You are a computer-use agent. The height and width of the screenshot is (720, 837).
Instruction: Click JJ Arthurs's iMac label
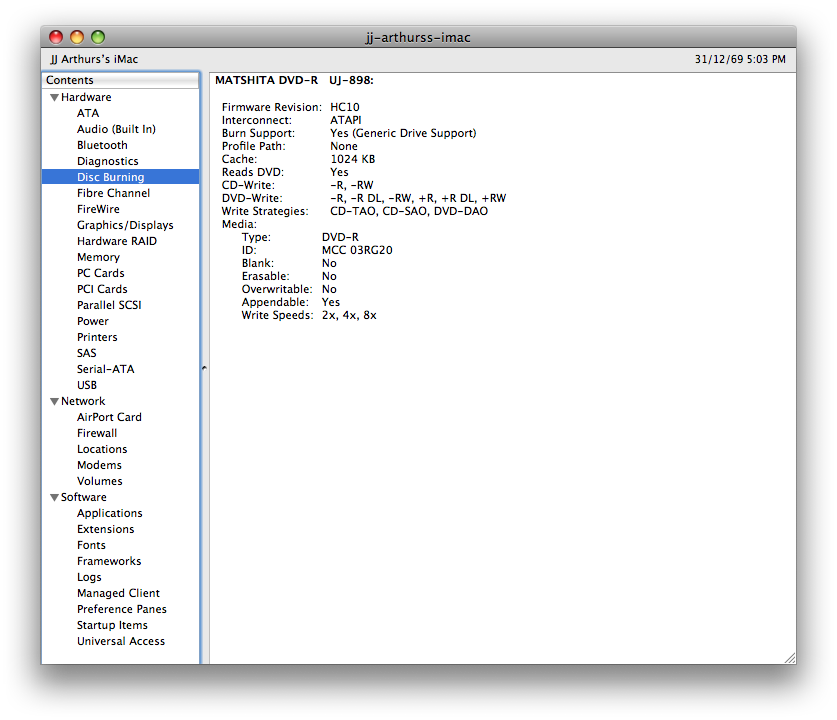pyautogui.click(x=94, y=59)
